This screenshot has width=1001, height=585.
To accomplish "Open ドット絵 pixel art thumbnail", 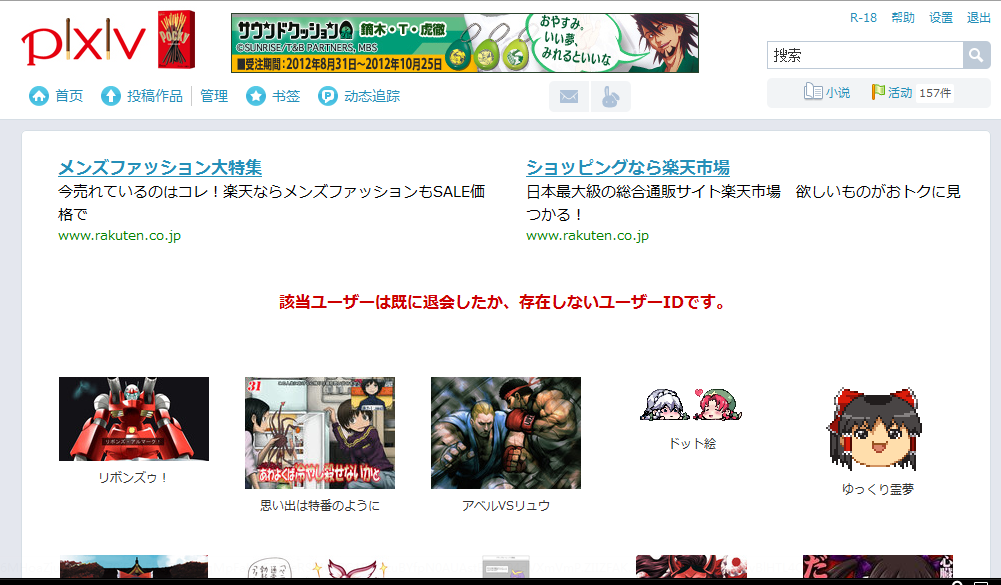I will (x=691, y=405).
